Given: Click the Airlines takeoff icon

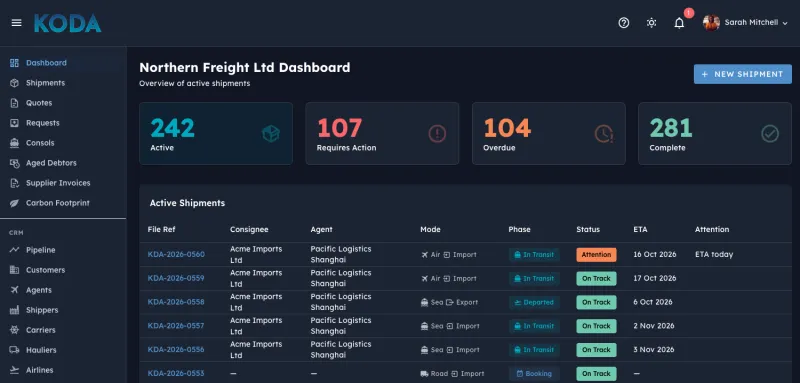Looking at the screenshot, I should pyautogui.click(x=14, y=370).
